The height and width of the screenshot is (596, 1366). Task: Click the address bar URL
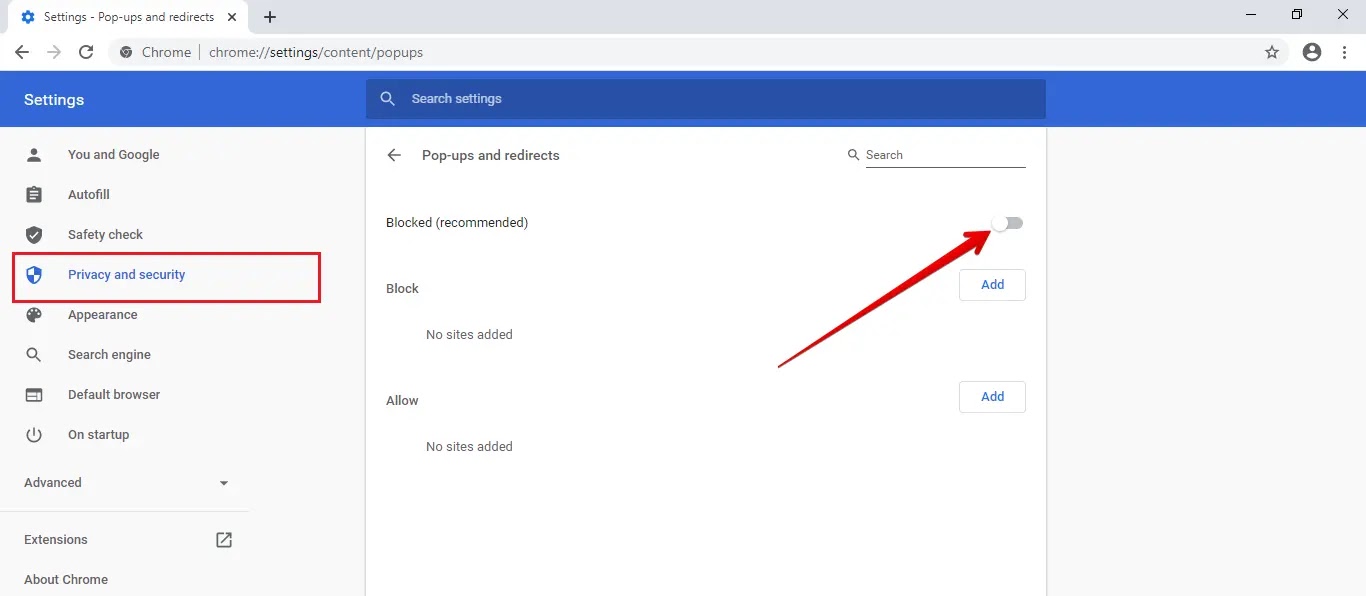pos(316,52)
